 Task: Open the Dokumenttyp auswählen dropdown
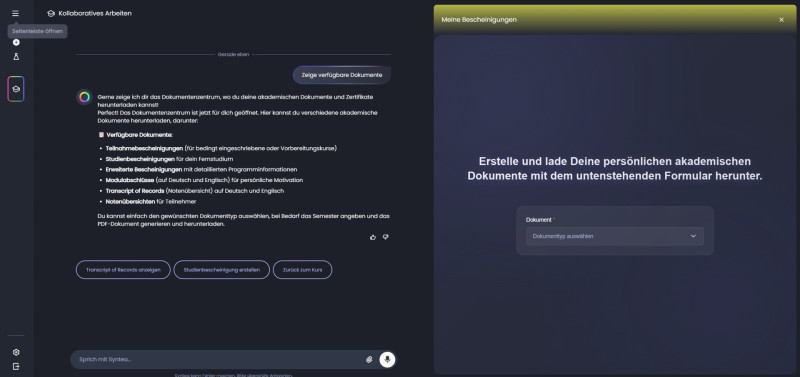coord(615,236)
